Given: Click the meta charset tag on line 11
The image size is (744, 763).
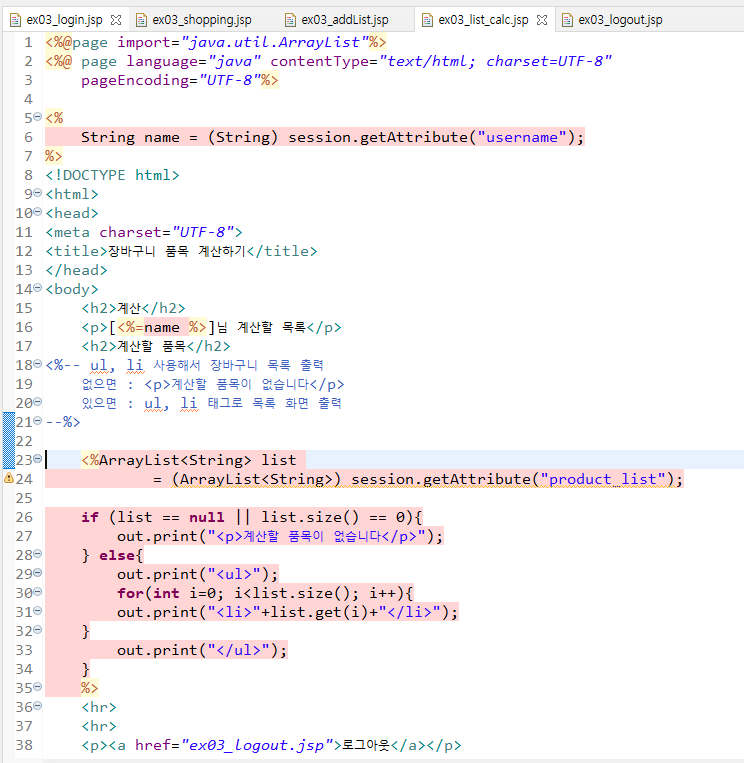Looking at the screenshot, I should [x=144, y=232].
